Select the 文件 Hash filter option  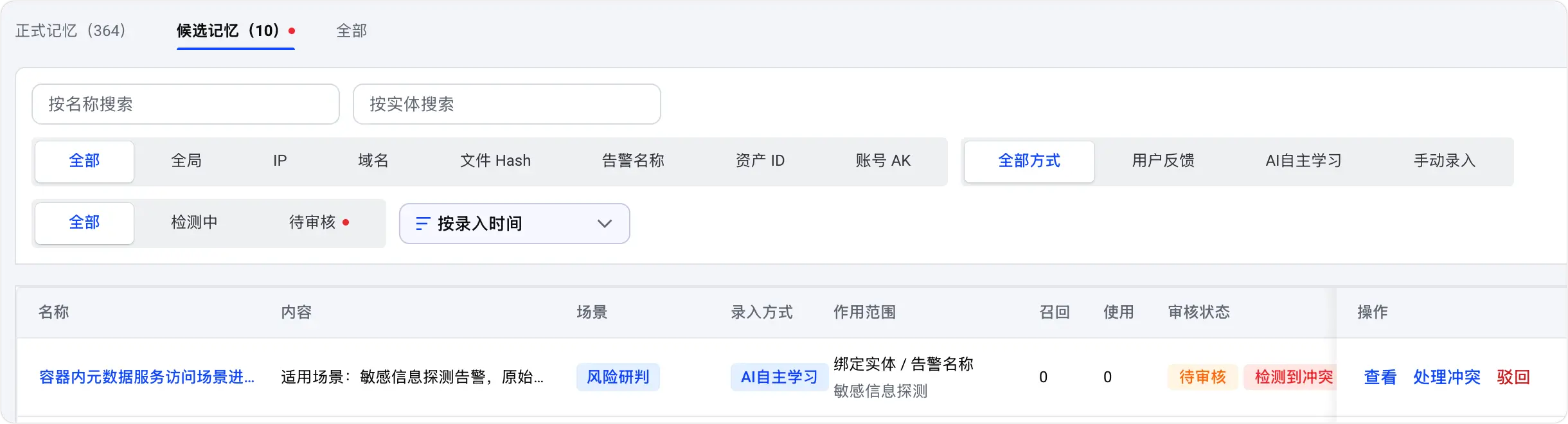(x=495, y=161)
